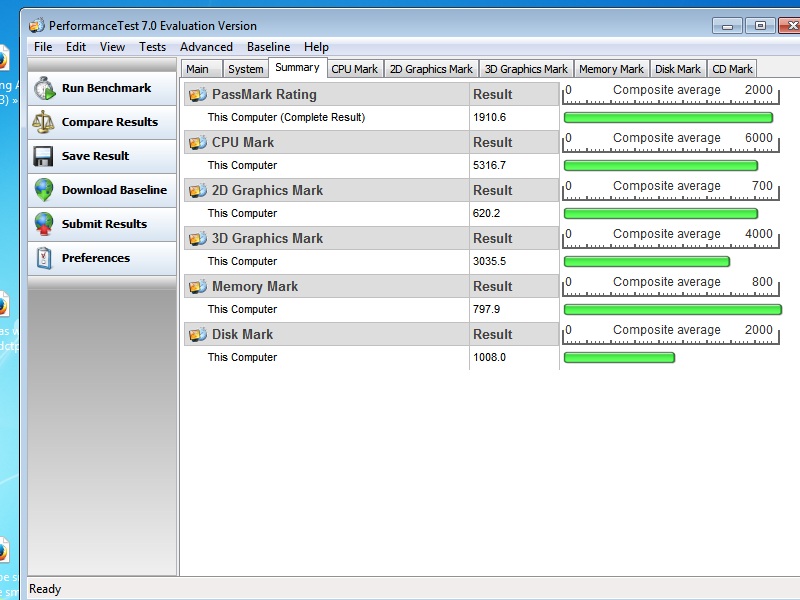
Task: Click the PassMark Rating green result bar
Action: pos(668,118)
